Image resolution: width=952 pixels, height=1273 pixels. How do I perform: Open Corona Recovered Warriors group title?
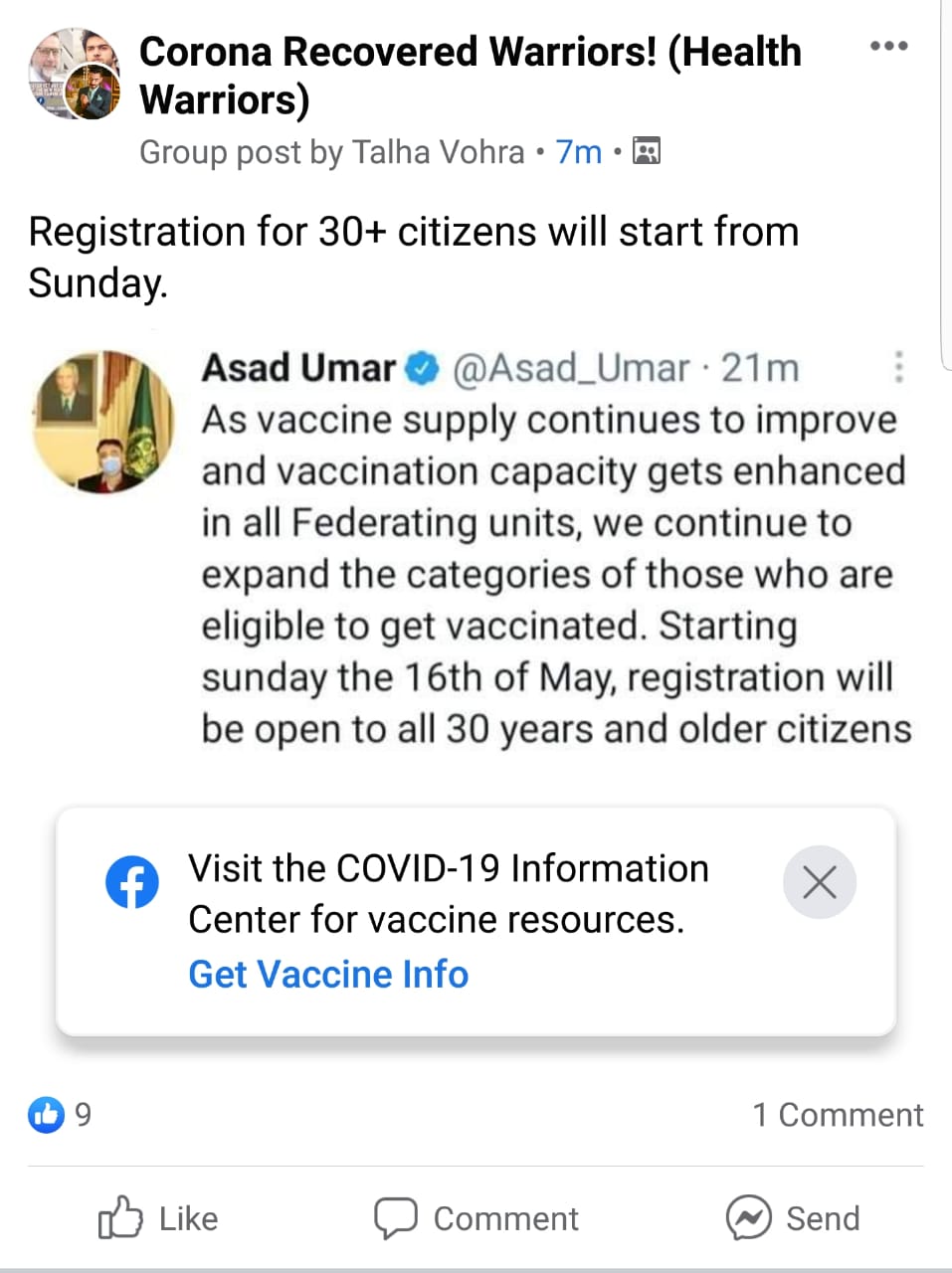[x=470, y=76]
